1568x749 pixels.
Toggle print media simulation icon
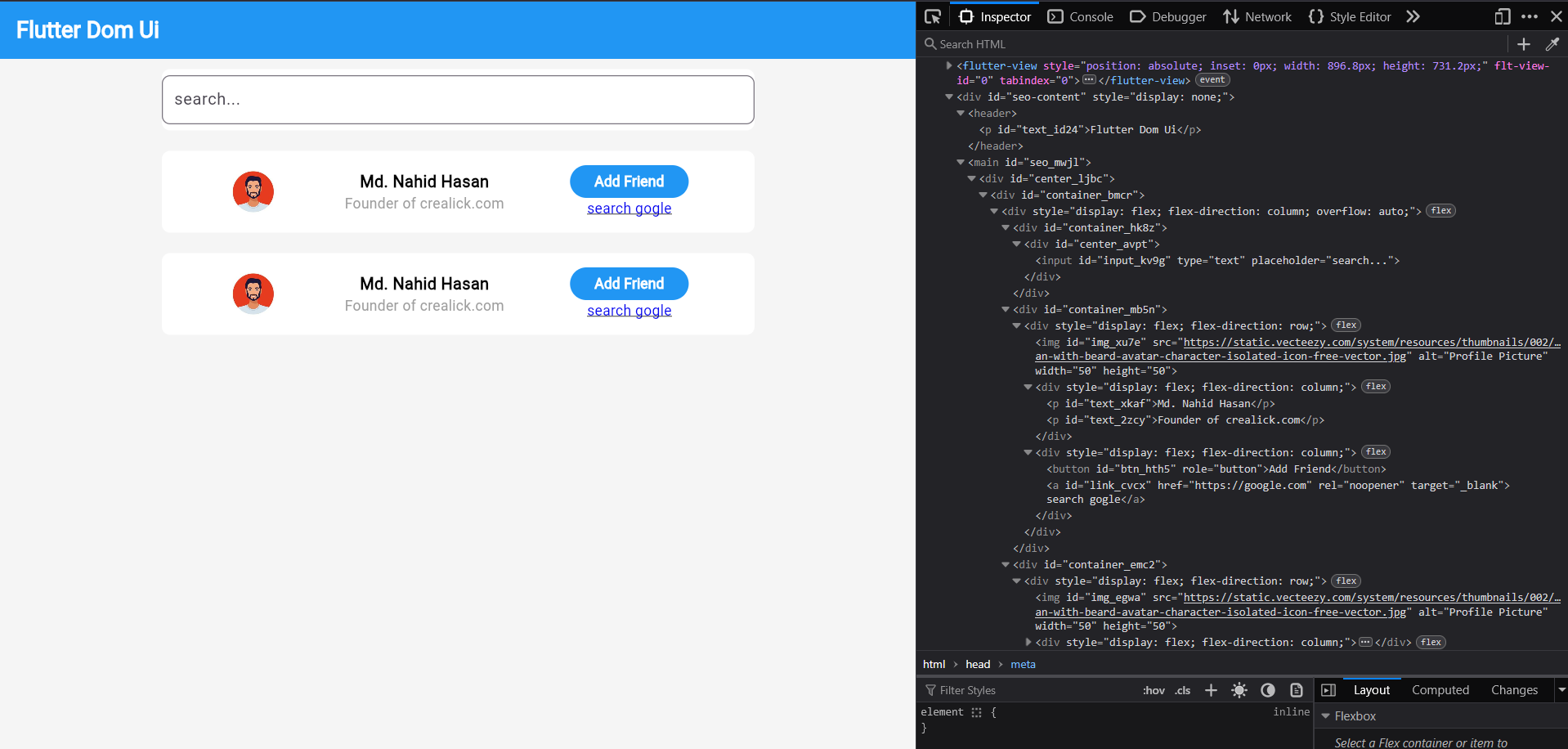coord(1296,690)
